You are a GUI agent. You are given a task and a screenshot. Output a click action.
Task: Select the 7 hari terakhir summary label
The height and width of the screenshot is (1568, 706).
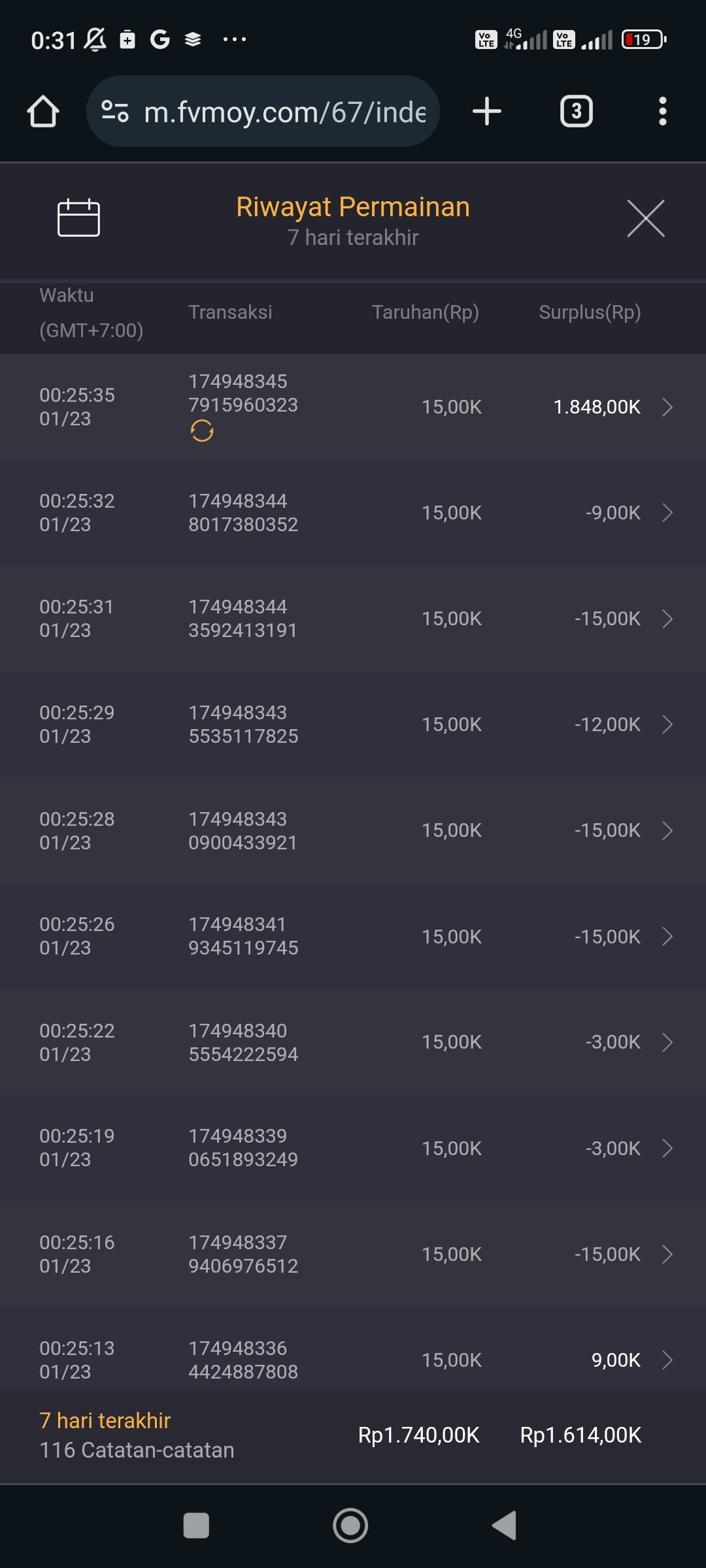pos(105,1420)
